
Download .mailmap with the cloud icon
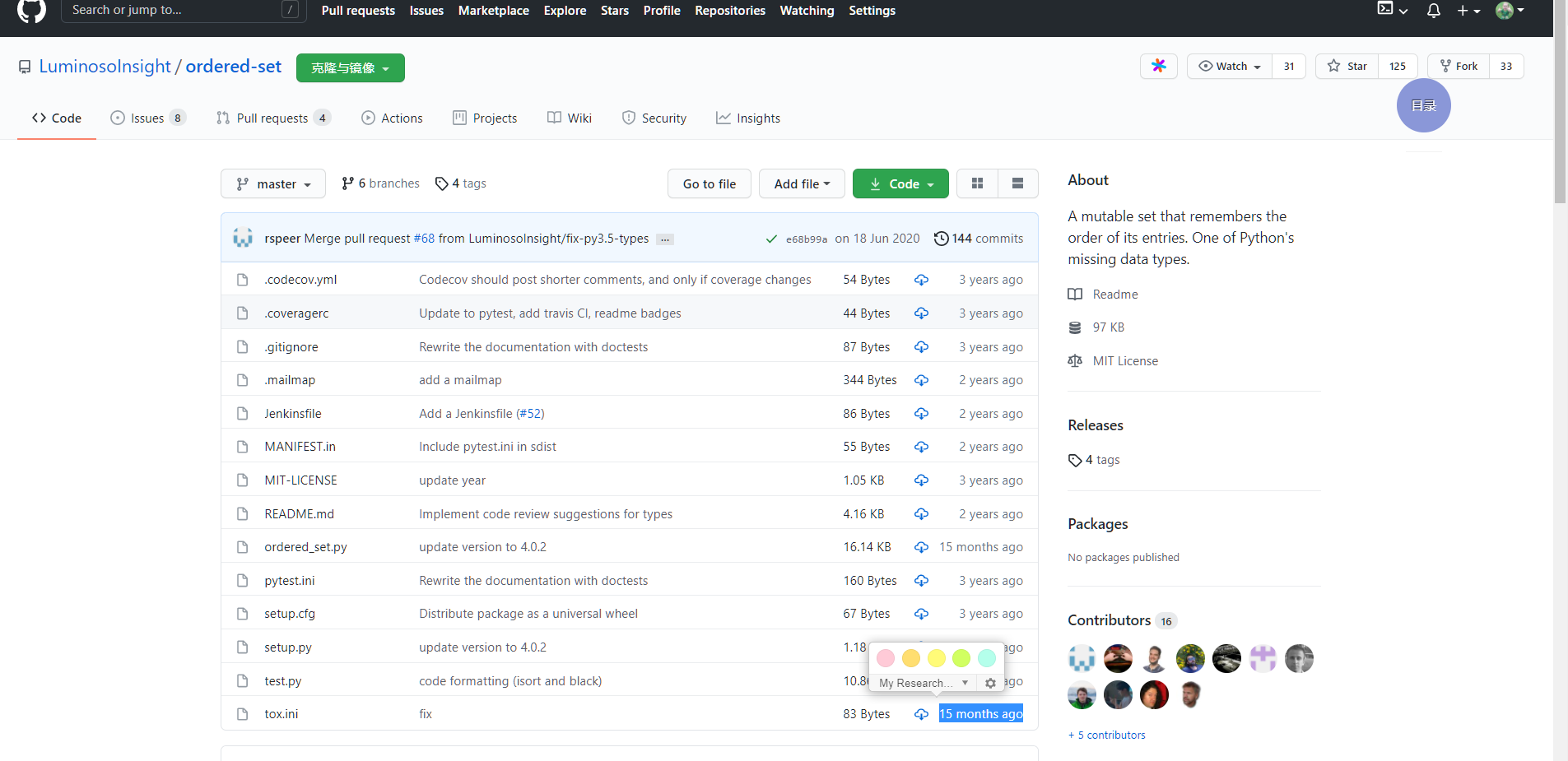[921, 380]
